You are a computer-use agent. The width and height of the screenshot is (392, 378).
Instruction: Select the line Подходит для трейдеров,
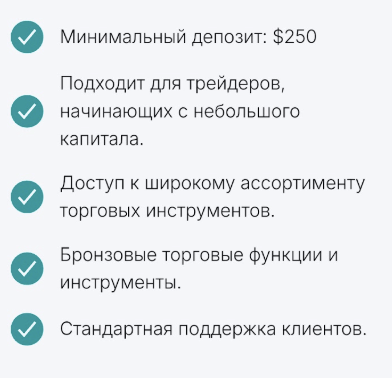[x=173, y=84]
